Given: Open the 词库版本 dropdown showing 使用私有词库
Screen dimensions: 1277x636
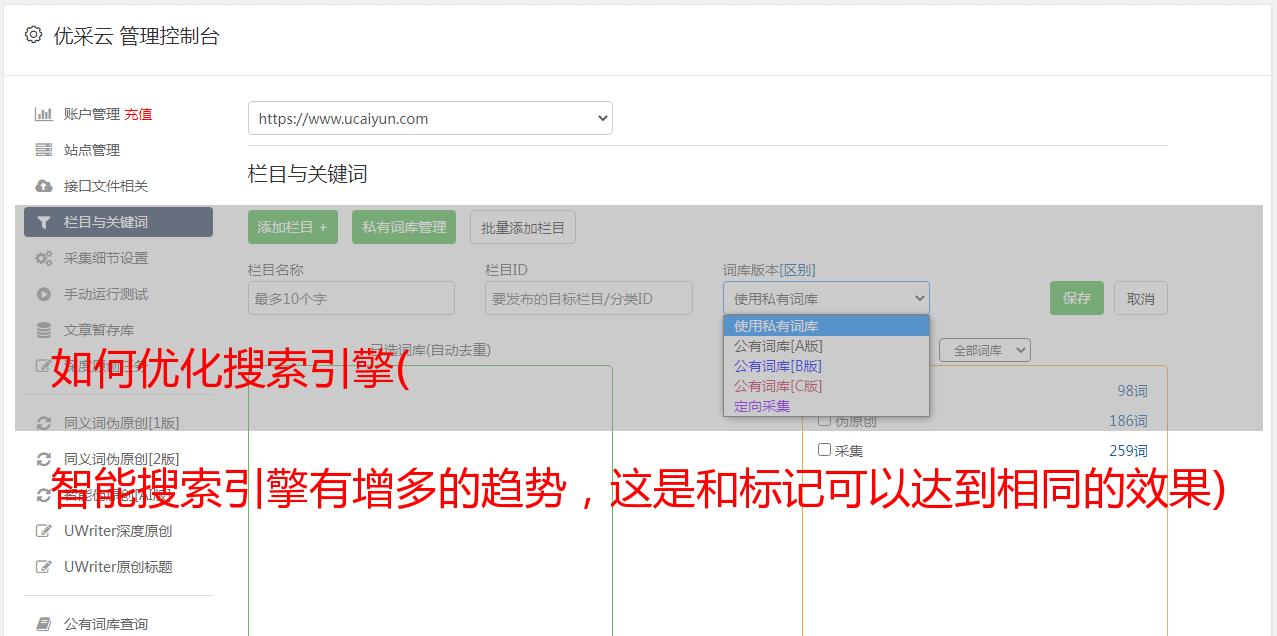Looking at the screenshot, I should pyautogui.click(x=826, y=298).
